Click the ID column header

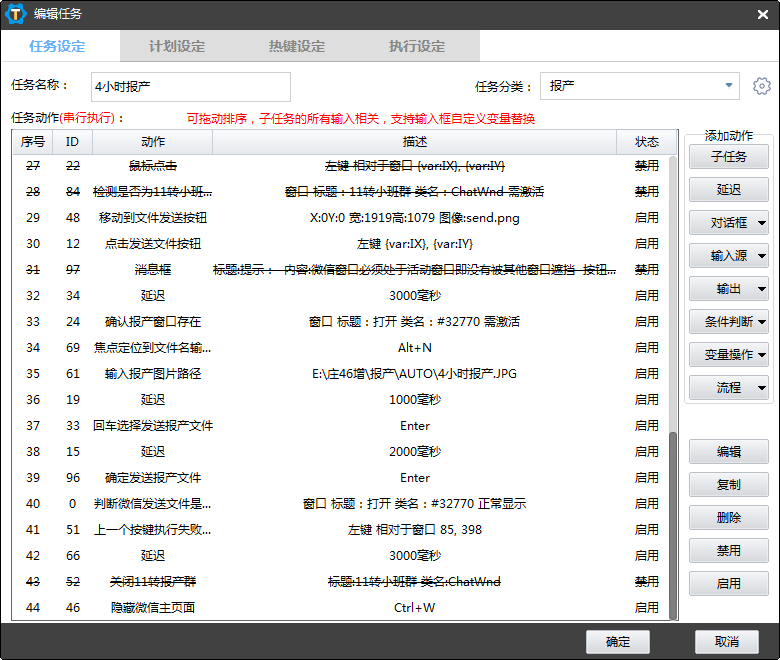pyautogui.click(x=73, y=142)
